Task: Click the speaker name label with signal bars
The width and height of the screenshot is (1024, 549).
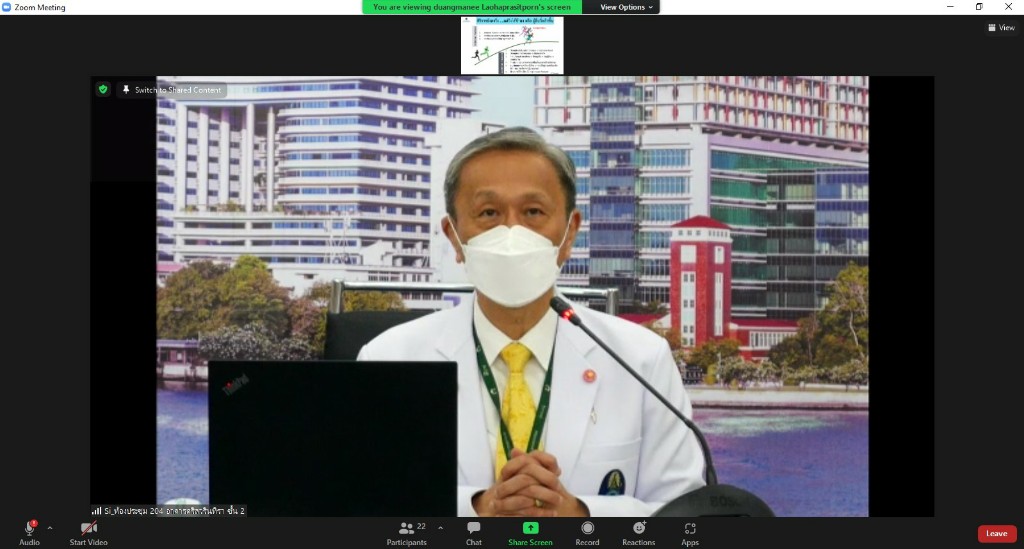Action: (x=169, y=510)
